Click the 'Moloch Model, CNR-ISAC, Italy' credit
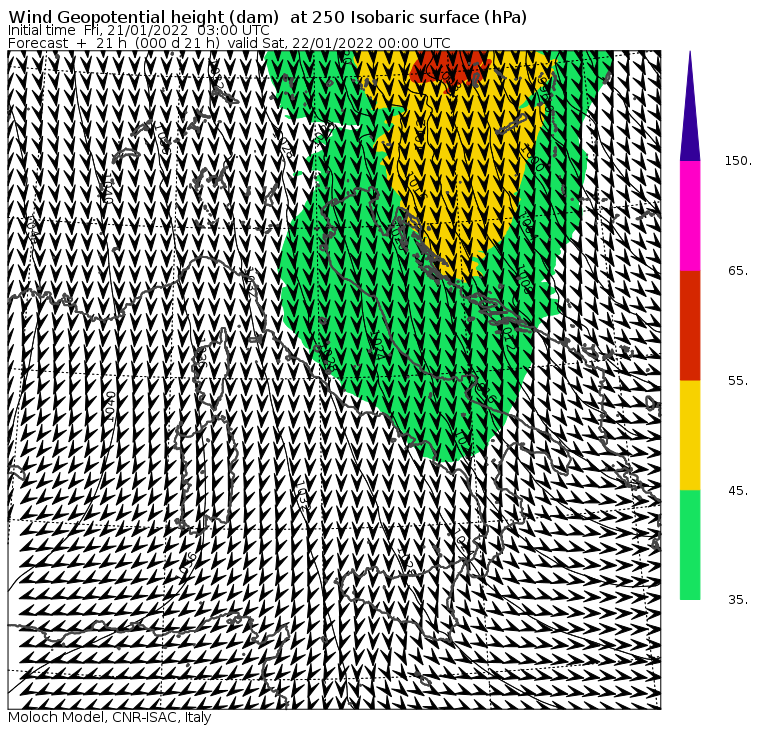The height and width of the screenshot is (731, 760). [x=110, y=717]
